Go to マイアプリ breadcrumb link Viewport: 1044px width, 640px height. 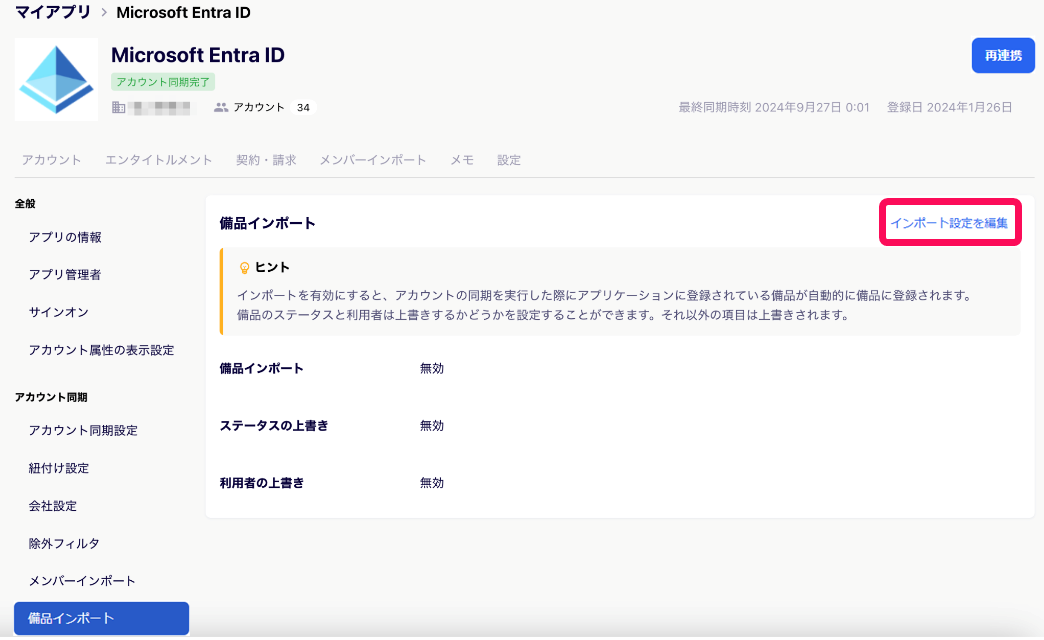(x=53, y=12)
